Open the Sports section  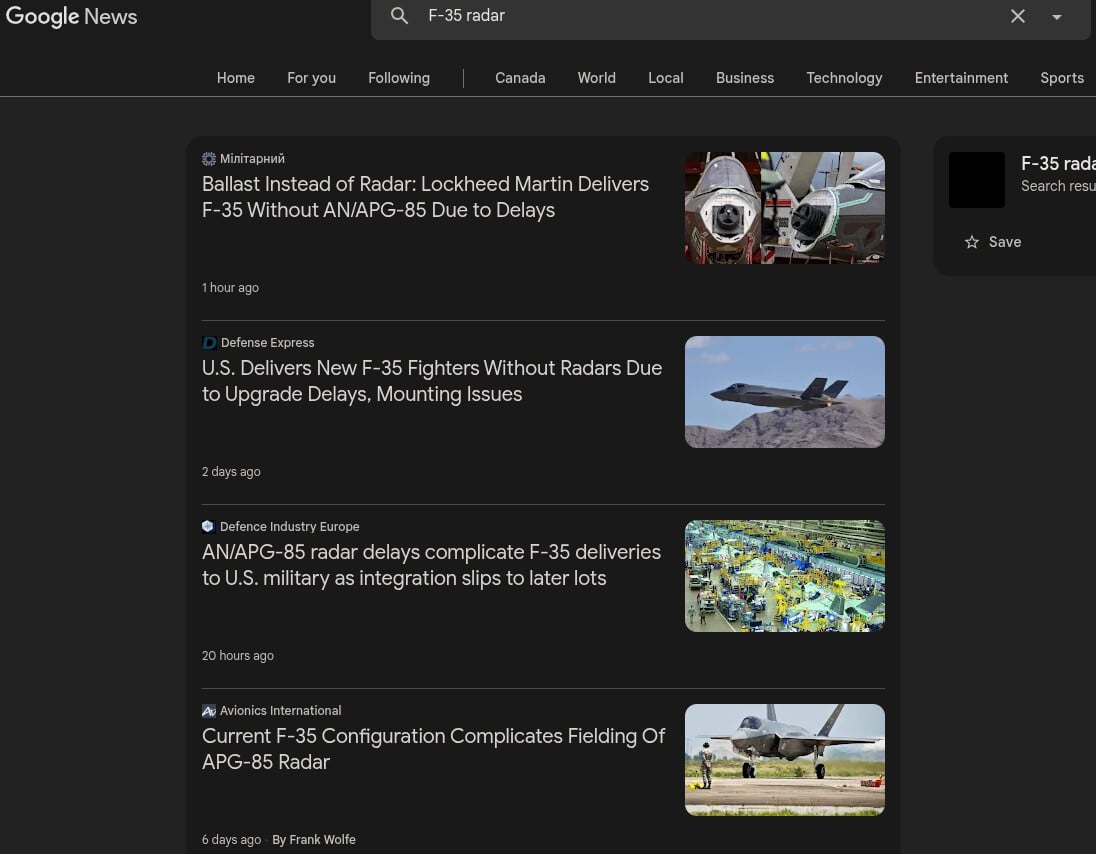point(1062,78)
